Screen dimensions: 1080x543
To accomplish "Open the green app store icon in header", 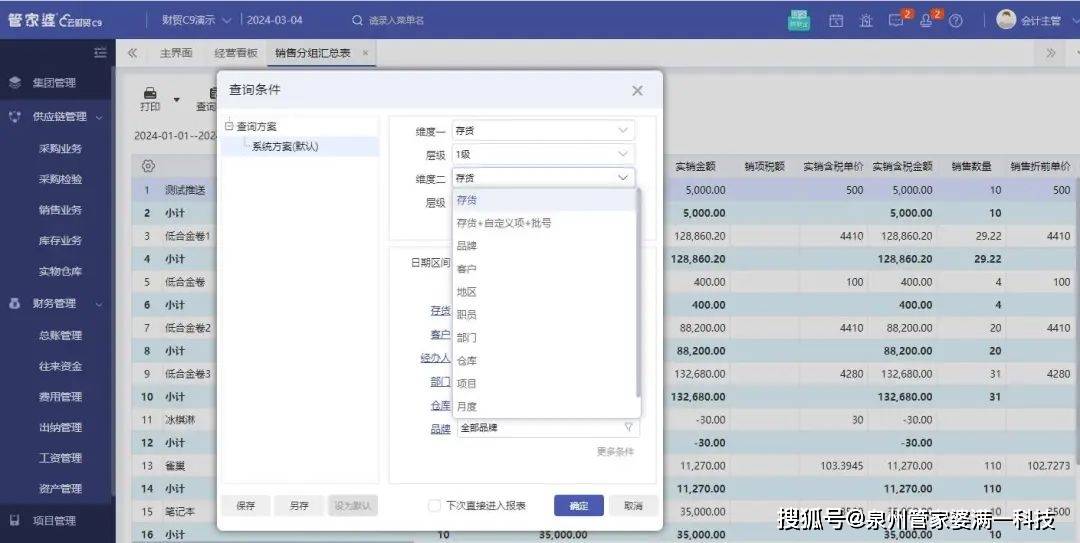I will (x=799, y=20).
